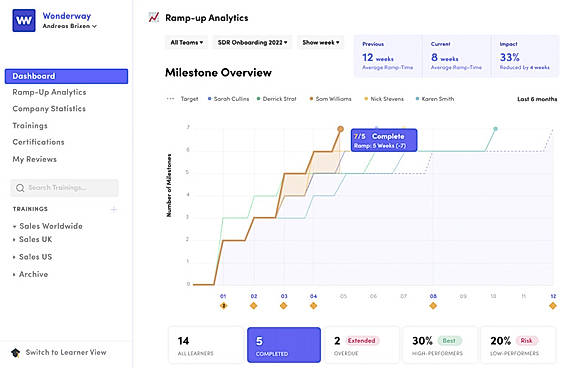Open the SDR Onboarding 2022 dropdown

coord(252,43)
